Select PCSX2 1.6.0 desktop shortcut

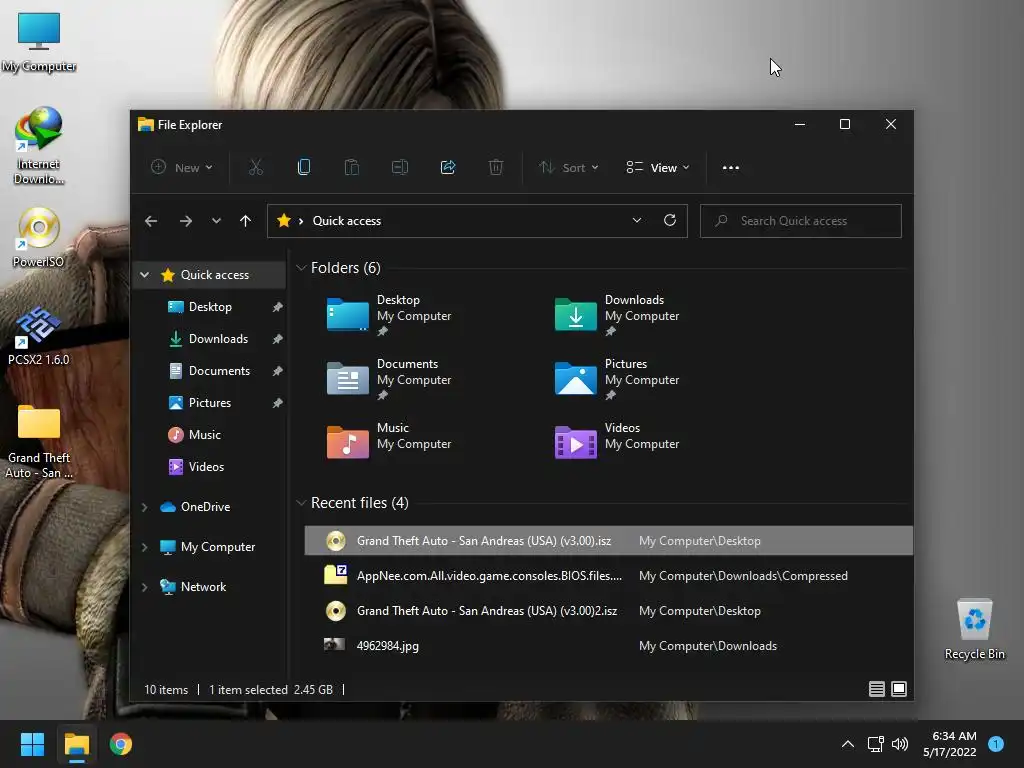pos(39,336)
